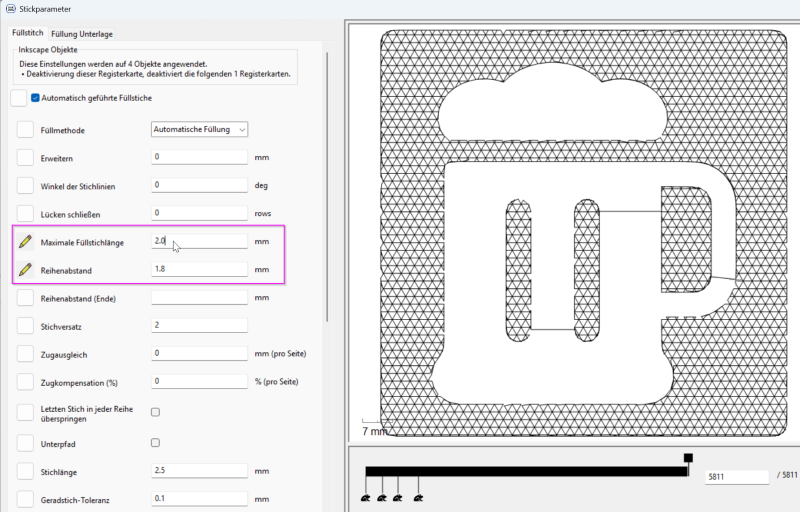Click the large square box left of Automatisch geführte Füllstiche
Screen dimensions: 800x512
click(x=18, y=98)
